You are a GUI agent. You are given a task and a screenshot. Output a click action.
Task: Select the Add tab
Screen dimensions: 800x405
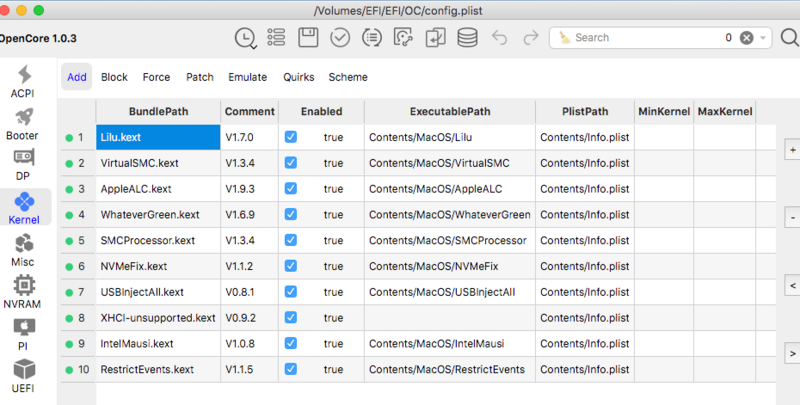click(77, 77)
